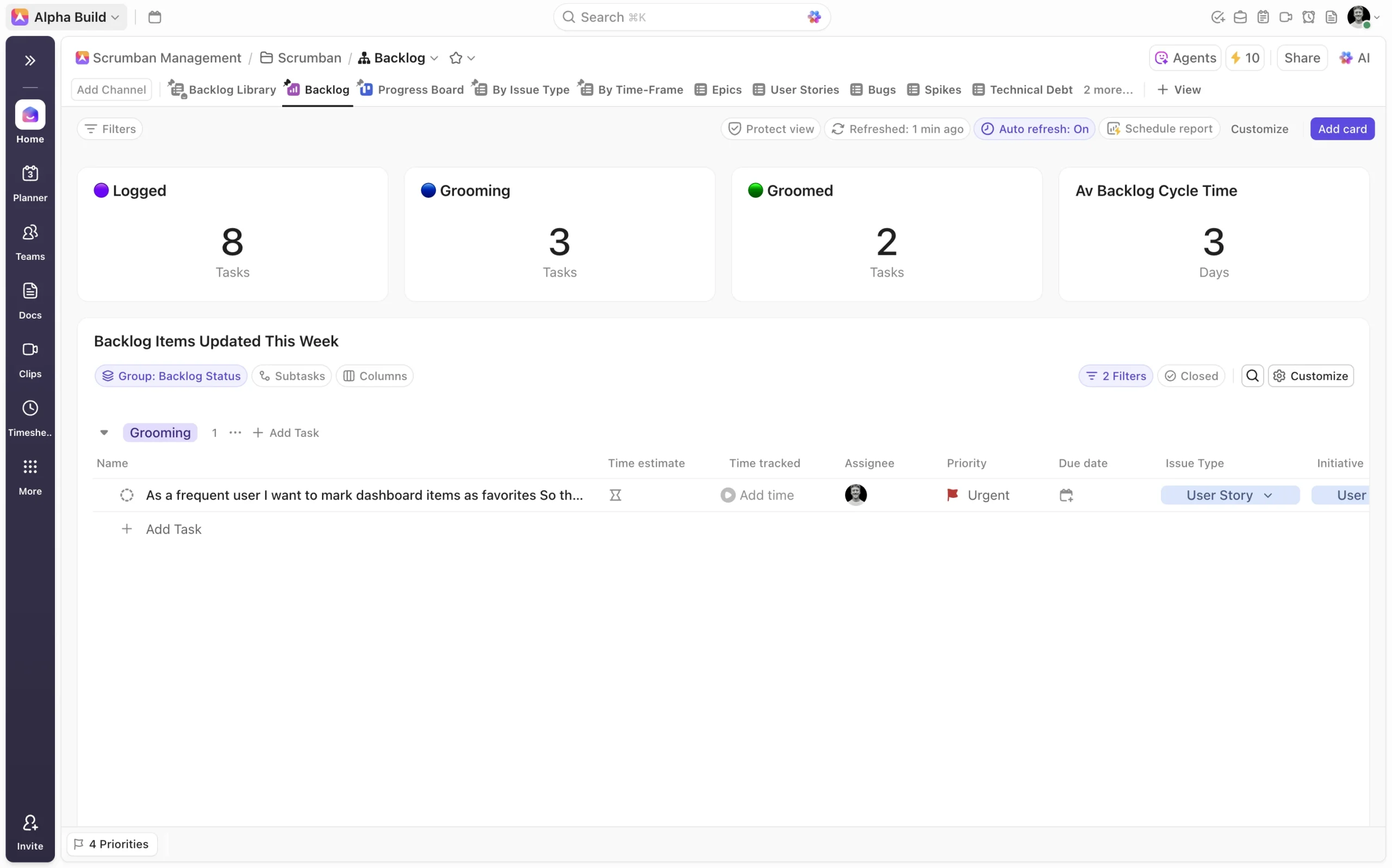The image size is (1392, 868).
Task: Click the Add card button
Action: tap(1341, 129)
